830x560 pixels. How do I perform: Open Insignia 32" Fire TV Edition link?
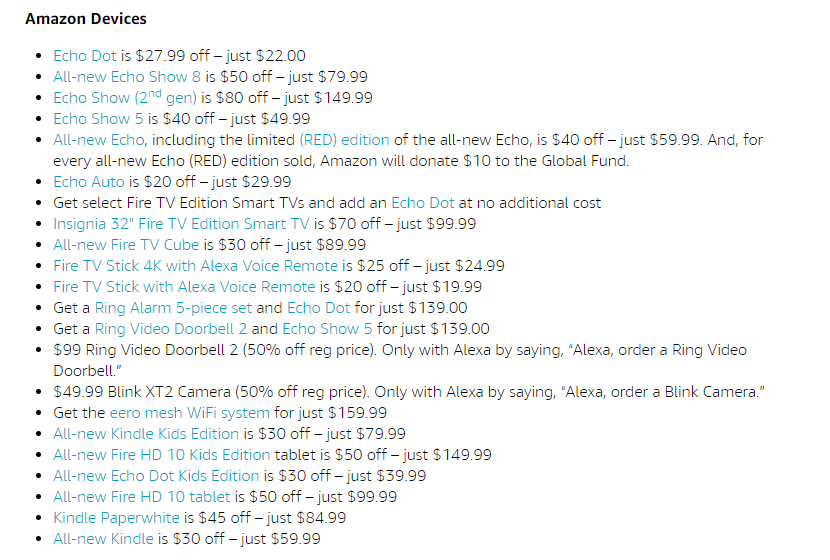[181, 224]
